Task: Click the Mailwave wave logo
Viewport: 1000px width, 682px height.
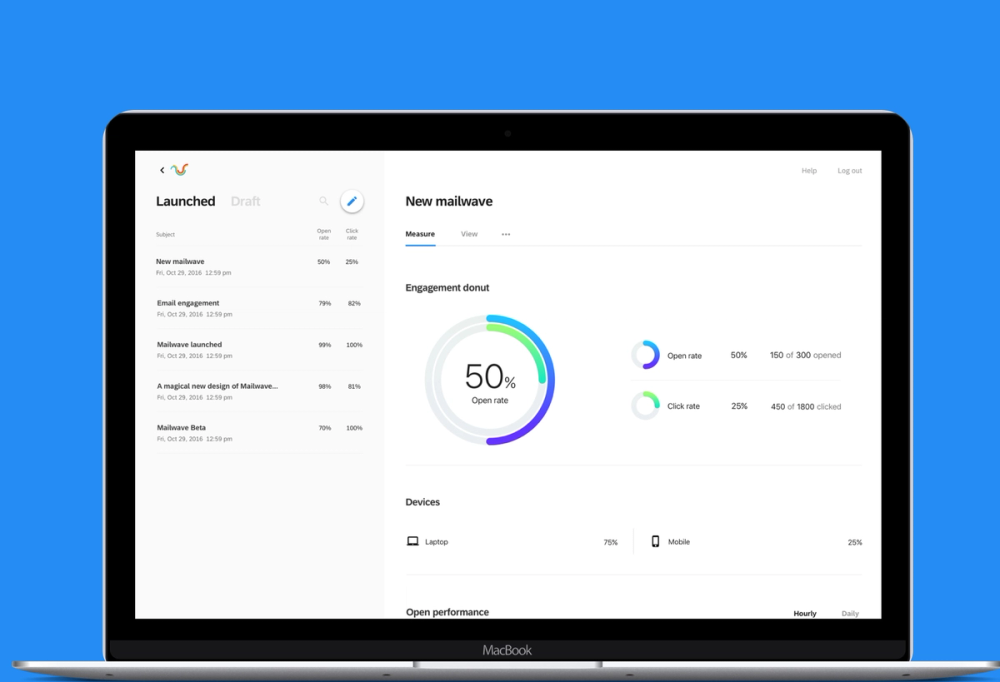Action: [x=179, y=169]
